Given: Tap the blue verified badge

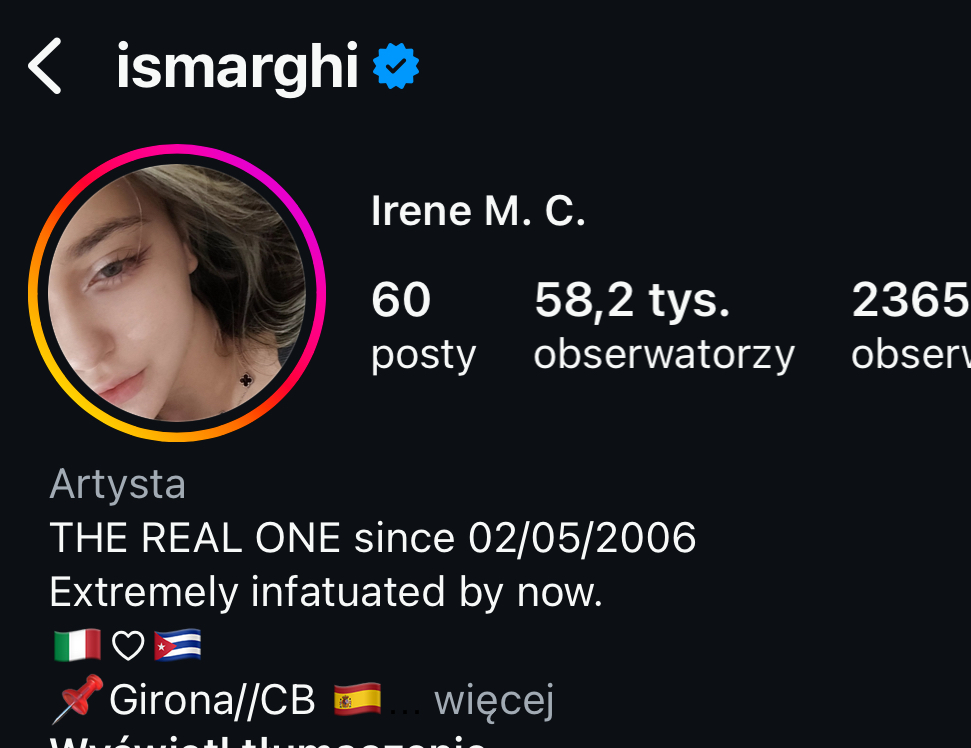Looking at the screenshot, I should point(396,66).
